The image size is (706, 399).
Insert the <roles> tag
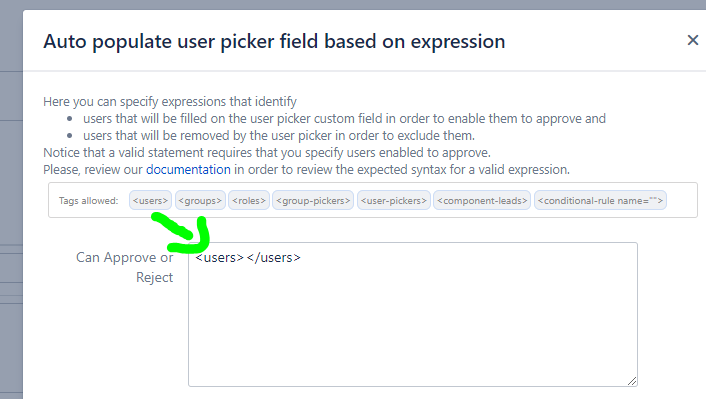(x=249, y=200)
